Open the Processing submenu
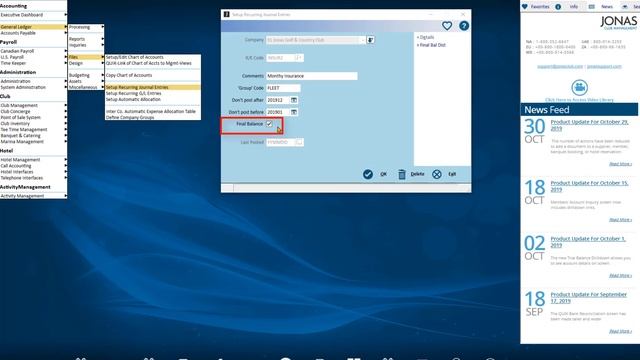 click(x=86, y=27)
